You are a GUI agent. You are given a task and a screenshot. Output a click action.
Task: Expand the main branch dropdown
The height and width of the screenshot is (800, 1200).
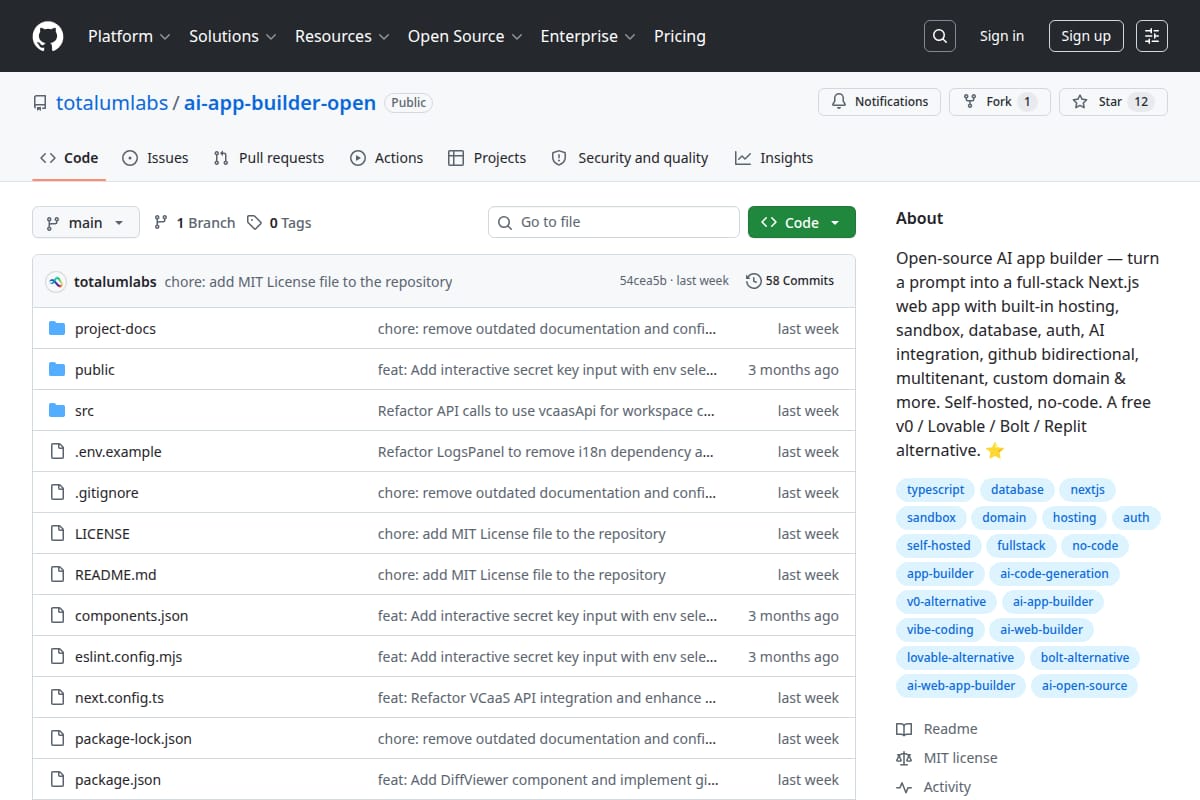tap(85, 223)
